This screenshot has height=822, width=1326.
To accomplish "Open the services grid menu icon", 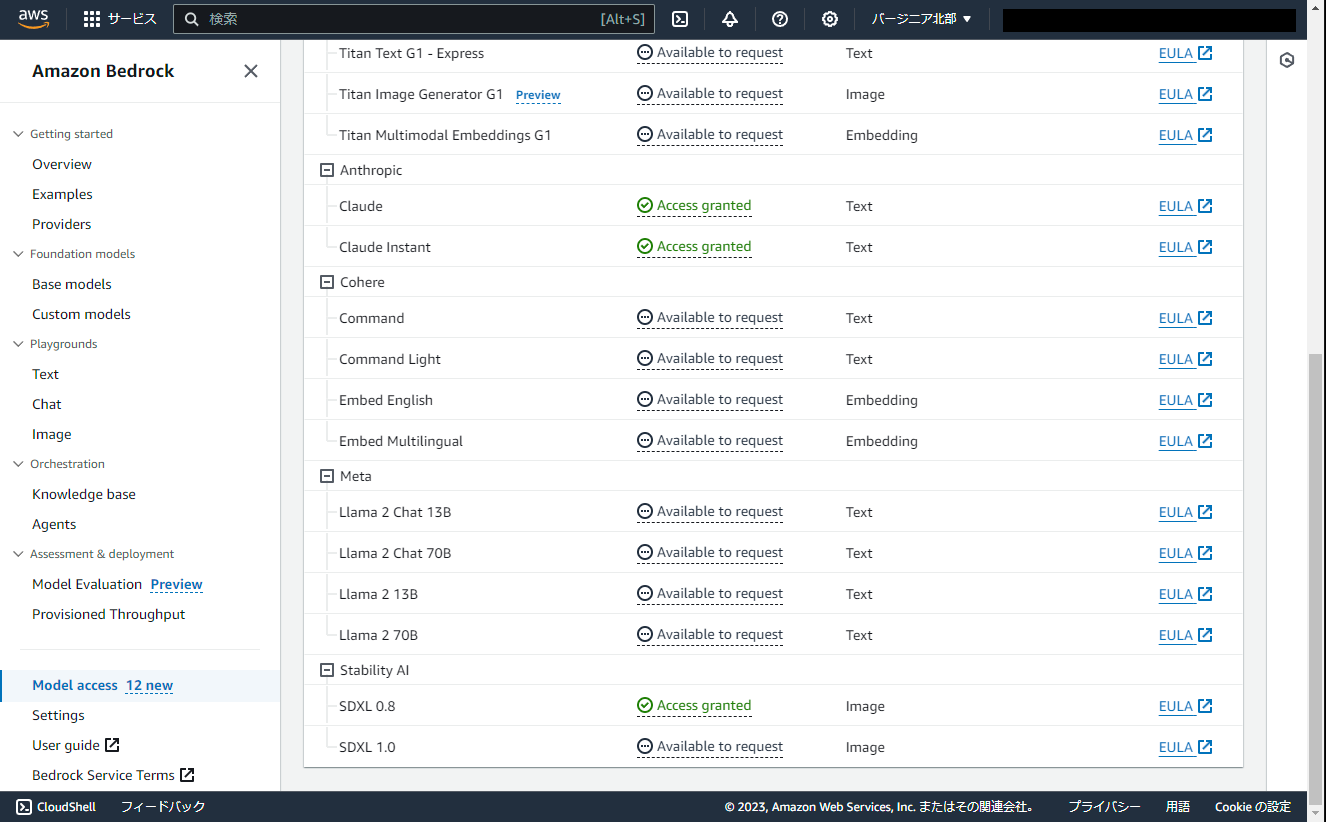I will 92,19.
